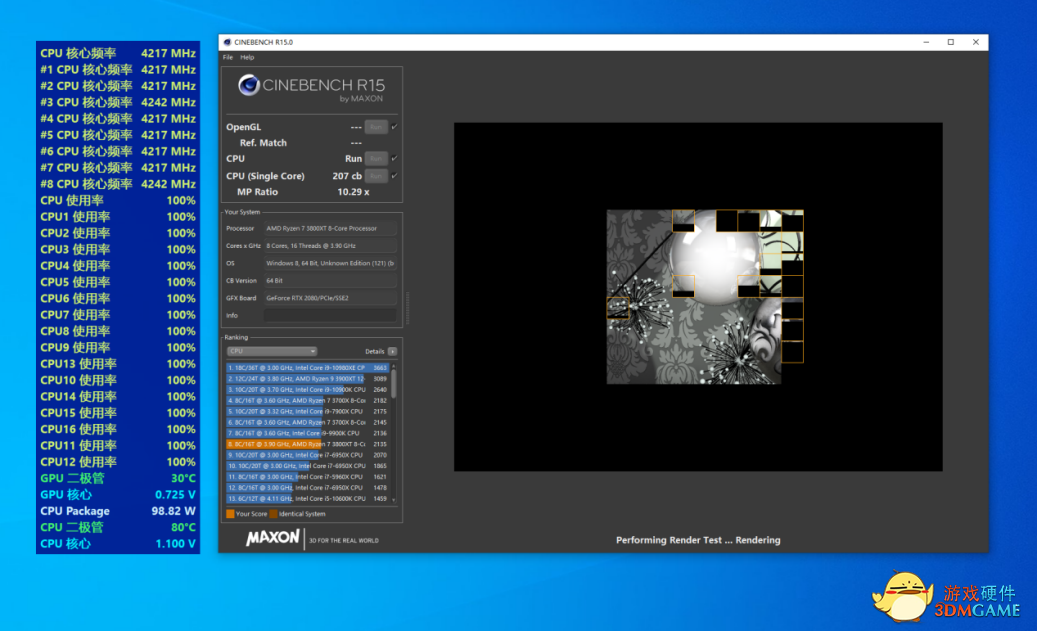The width and height of the screenshot is (1037, 631).
Task: Select ranking row 3 Intel Core i9-10900K
Action: tap(308, 390)
